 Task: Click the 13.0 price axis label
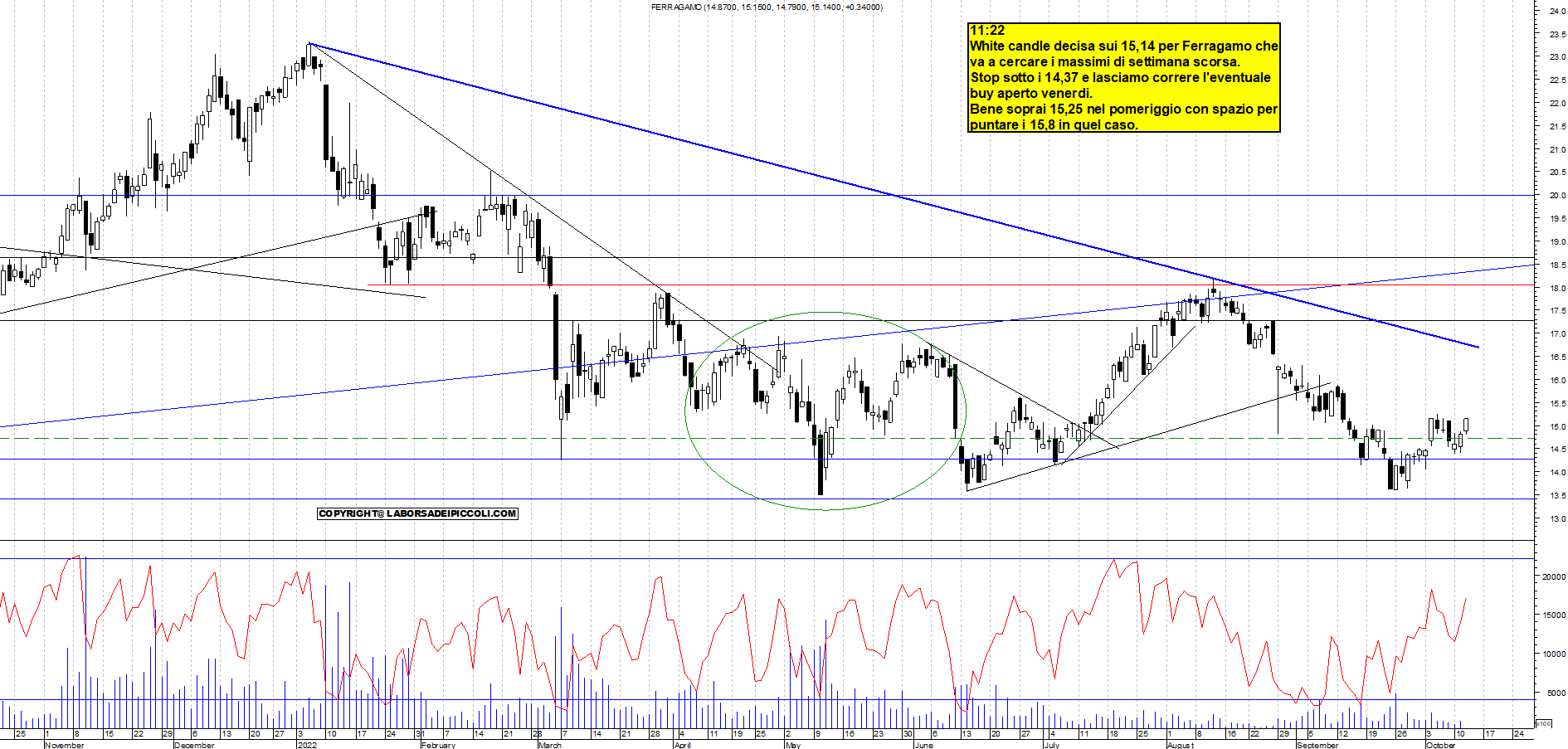tap(1557, 519)
